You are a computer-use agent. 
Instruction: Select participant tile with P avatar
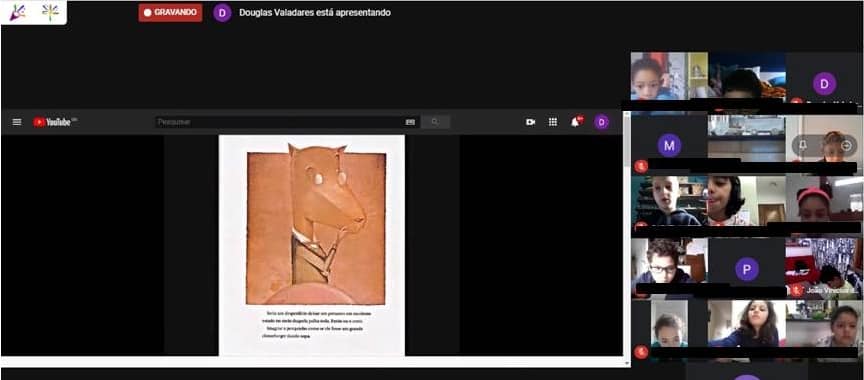click(x=747, y=269)
